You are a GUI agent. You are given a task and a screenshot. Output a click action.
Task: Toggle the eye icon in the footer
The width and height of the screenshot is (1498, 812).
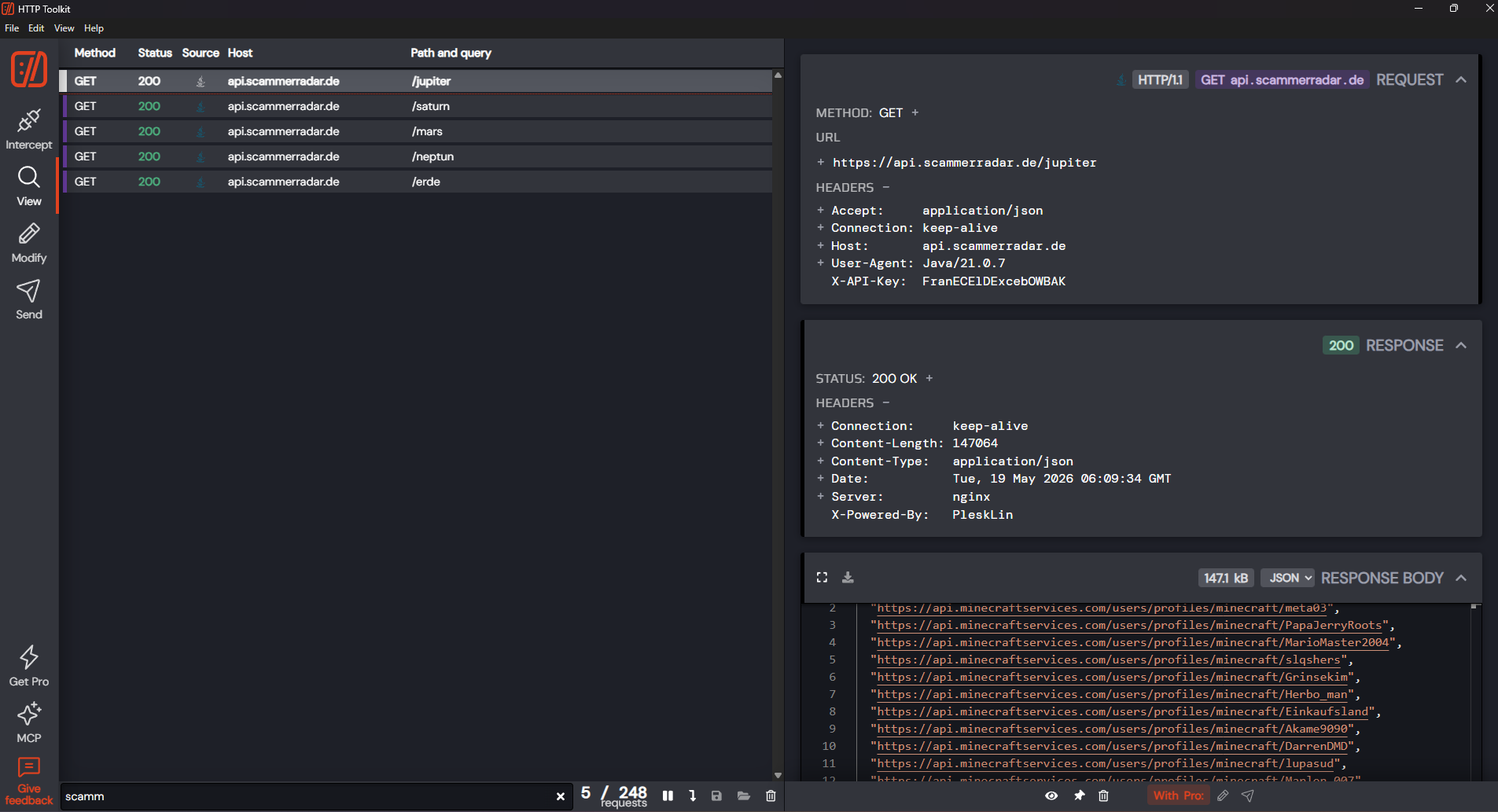[x=1051, y=795]
